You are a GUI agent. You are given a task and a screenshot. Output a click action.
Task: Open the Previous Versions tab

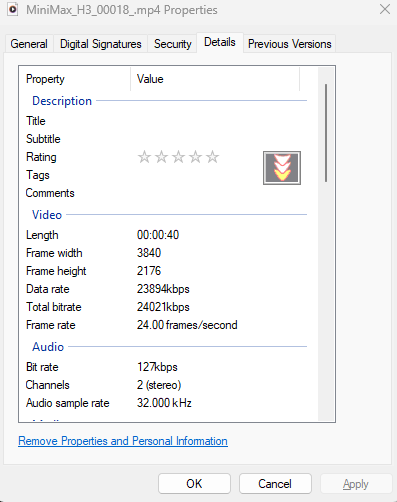(x=290, y=44)
